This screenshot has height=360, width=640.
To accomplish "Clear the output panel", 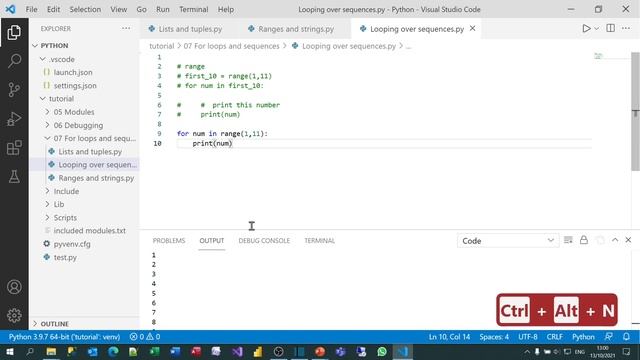I will click(568, 240).
